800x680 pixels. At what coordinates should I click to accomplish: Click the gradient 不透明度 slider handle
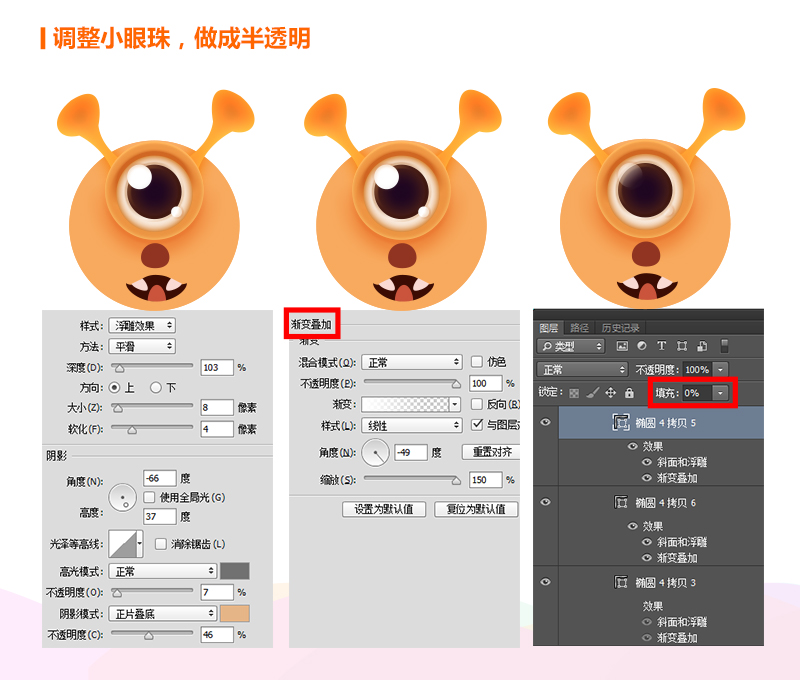click(x=456, y=384)
